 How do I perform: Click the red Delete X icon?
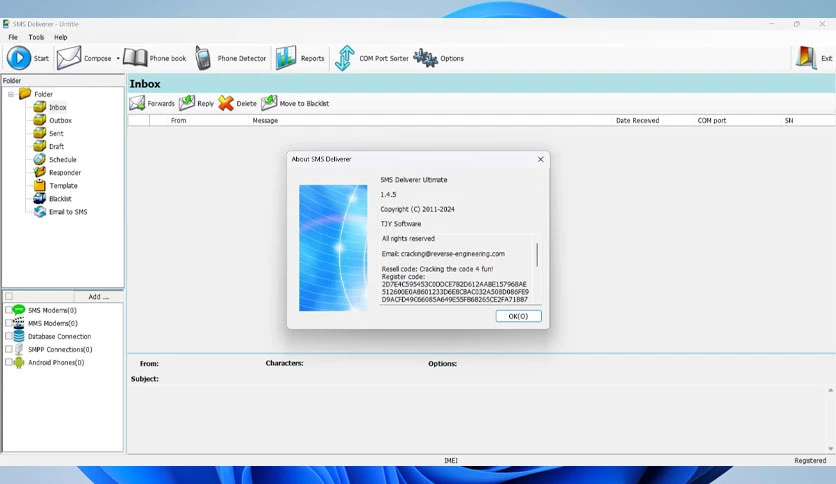226,103
